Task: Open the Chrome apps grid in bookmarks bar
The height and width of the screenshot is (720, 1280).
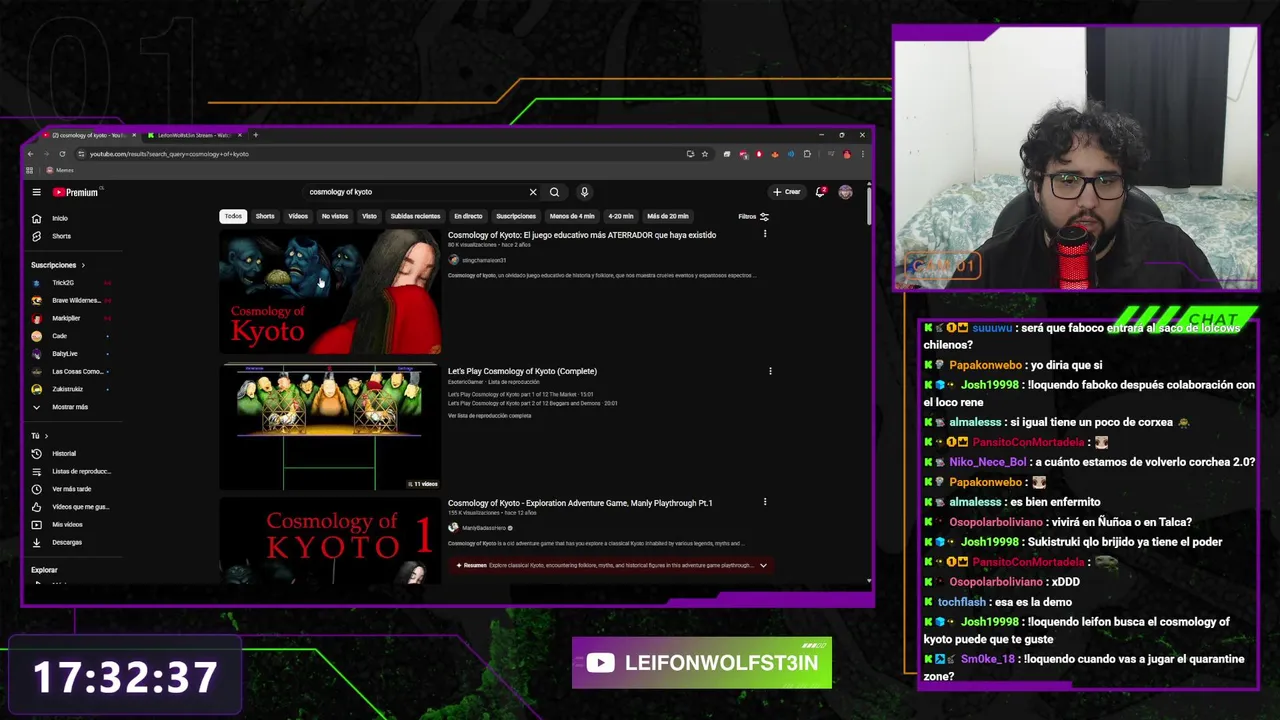Action: click(30, 170)
